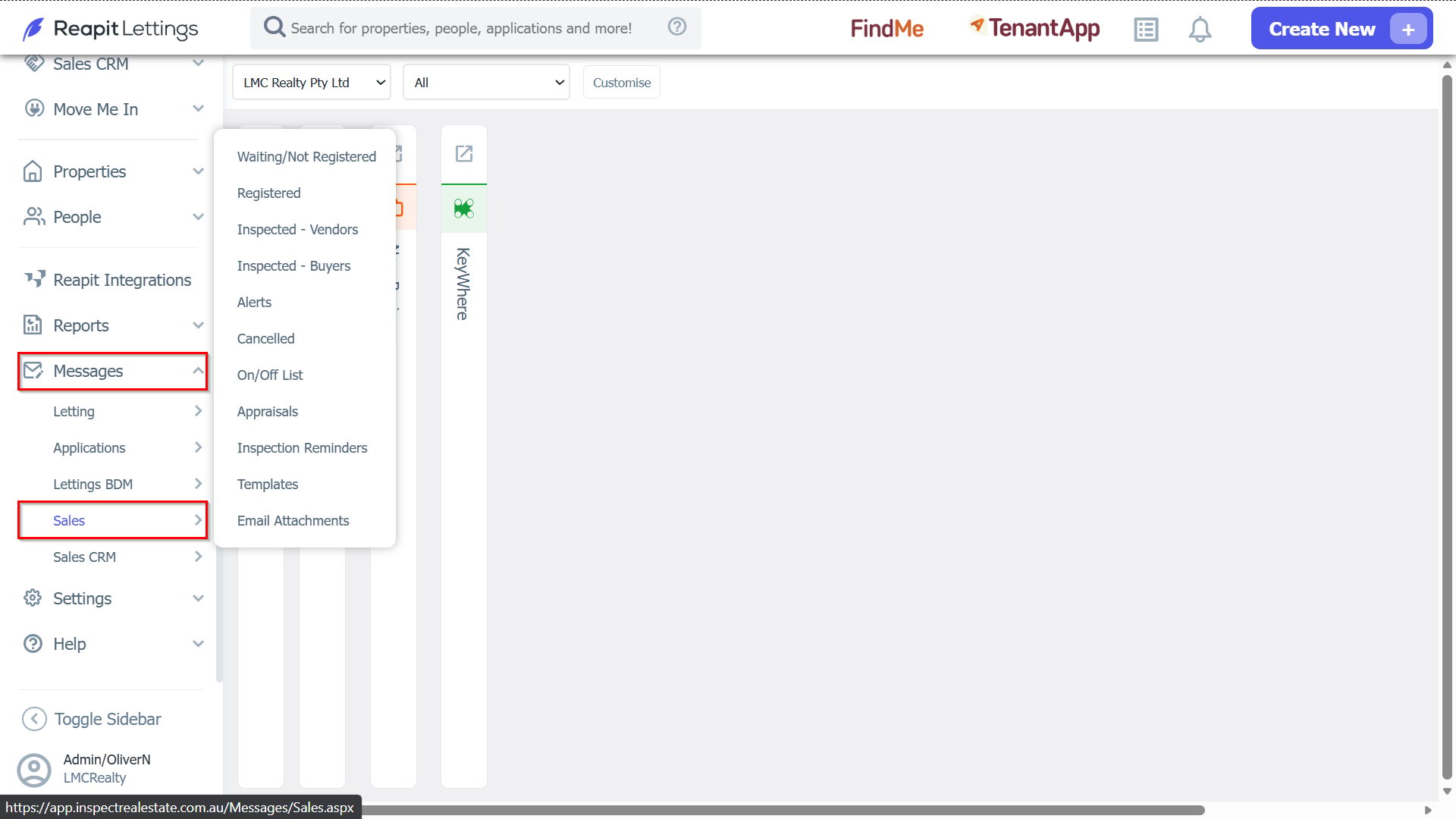Open the All filter dropdown
Screen dimensions: 1456x819
point(486,83)
